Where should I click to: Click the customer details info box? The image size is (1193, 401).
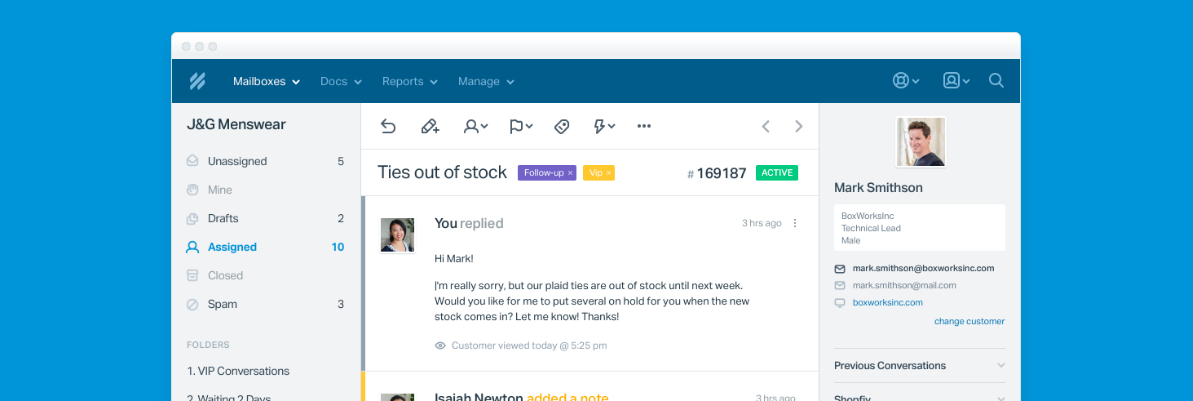pos(919,228)
